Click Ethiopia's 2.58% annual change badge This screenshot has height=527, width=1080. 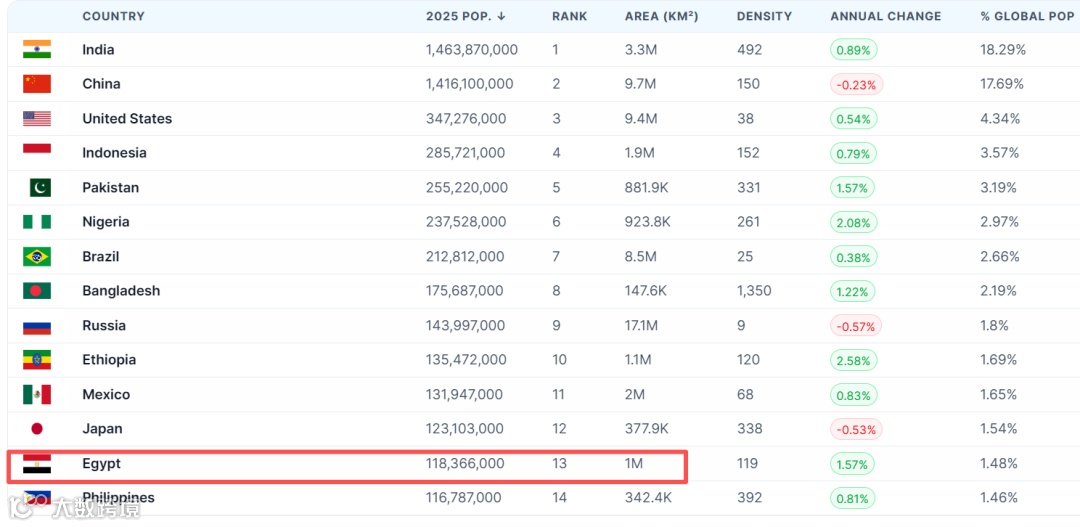point(853,360)
